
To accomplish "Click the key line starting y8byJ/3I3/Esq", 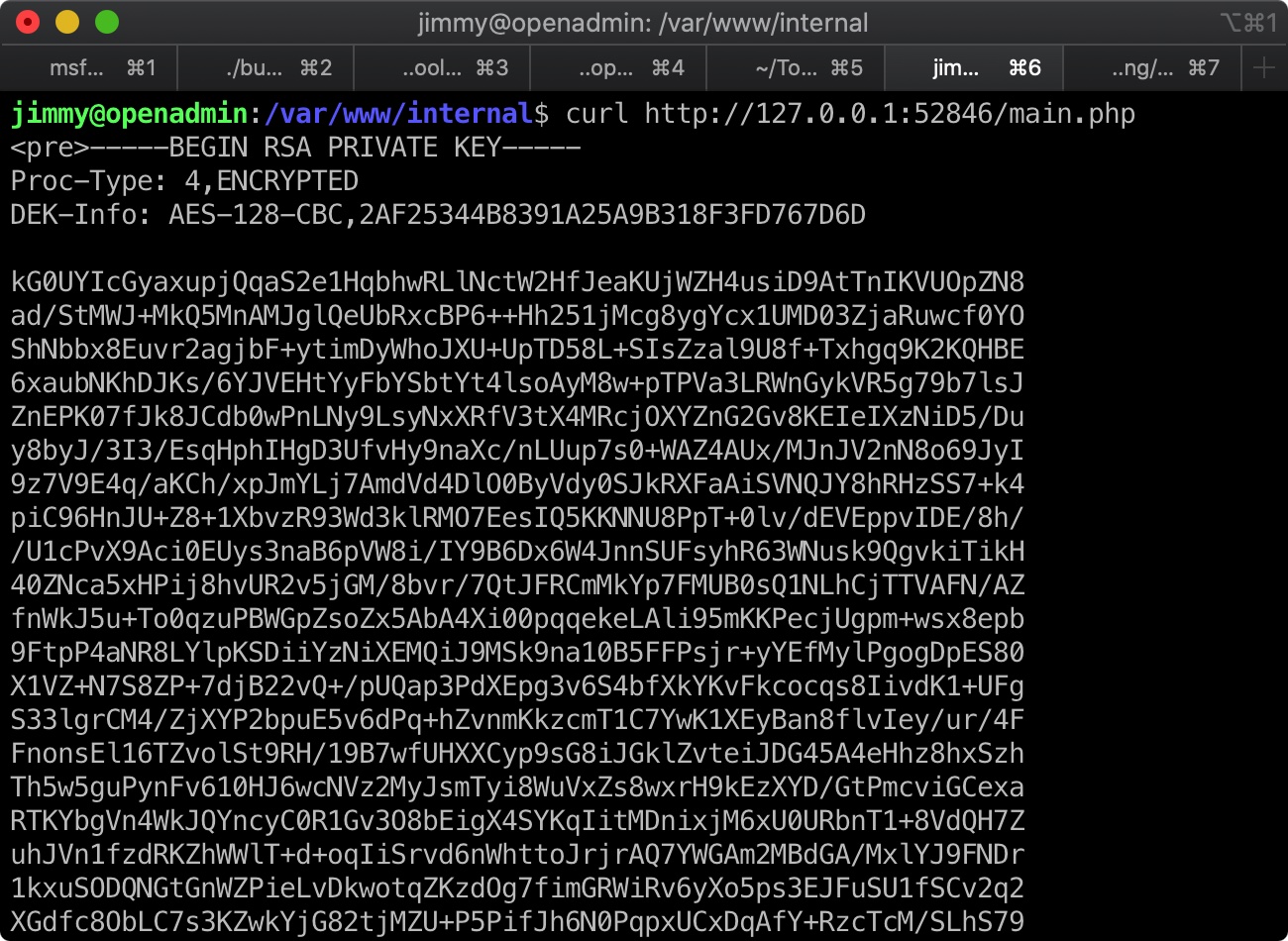I will point(517,451).
